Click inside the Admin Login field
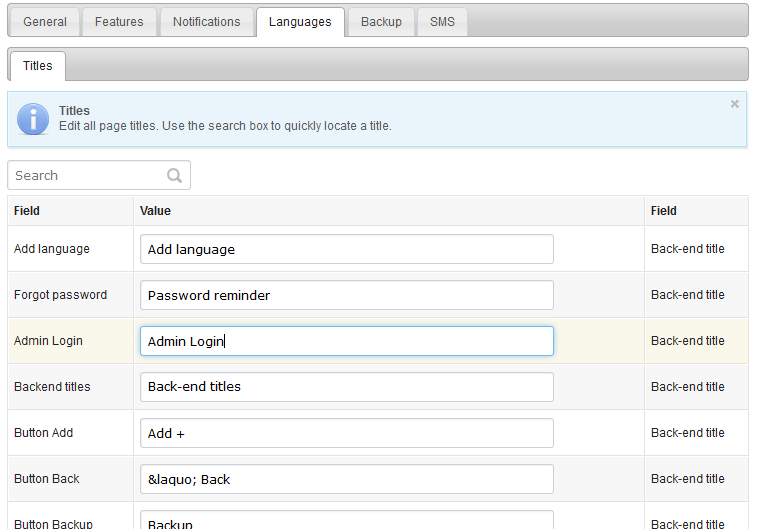This screenshot has height=529, width=763. click(x=347, y=341)
